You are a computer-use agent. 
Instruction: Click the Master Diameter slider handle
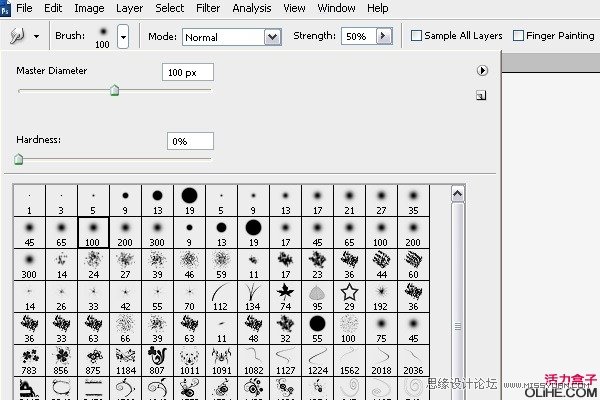pos(114,91)
